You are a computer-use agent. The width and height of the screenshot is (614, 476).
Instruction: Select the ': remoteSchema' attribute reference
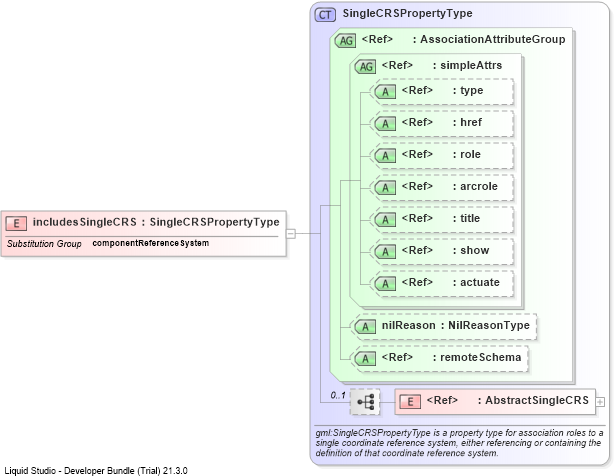coord(476,357)
